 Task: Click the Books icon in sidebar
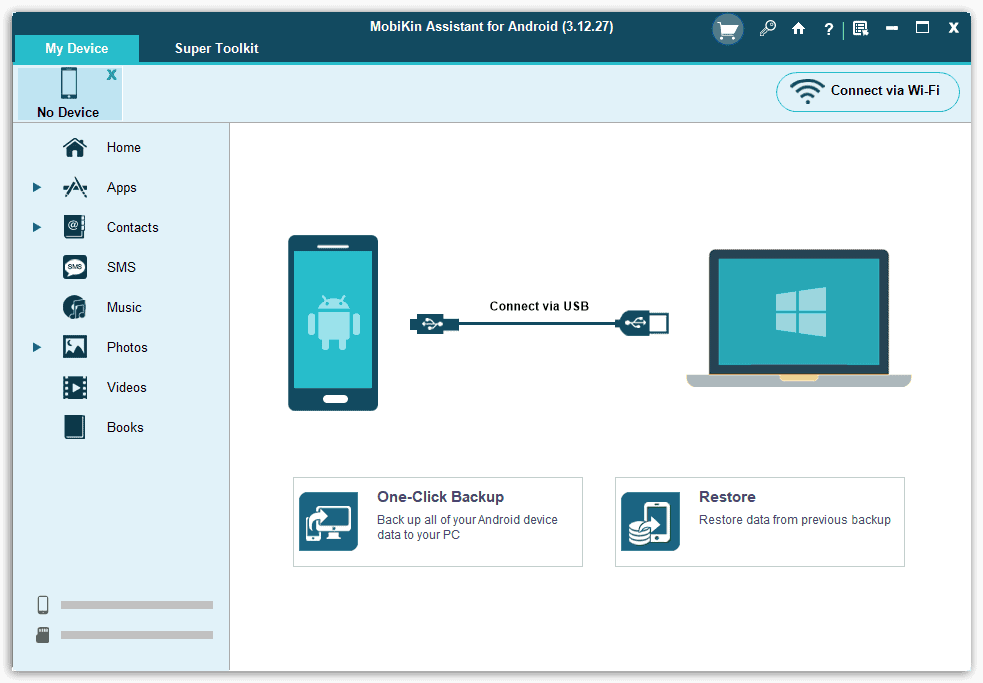[x=75, y=427]
